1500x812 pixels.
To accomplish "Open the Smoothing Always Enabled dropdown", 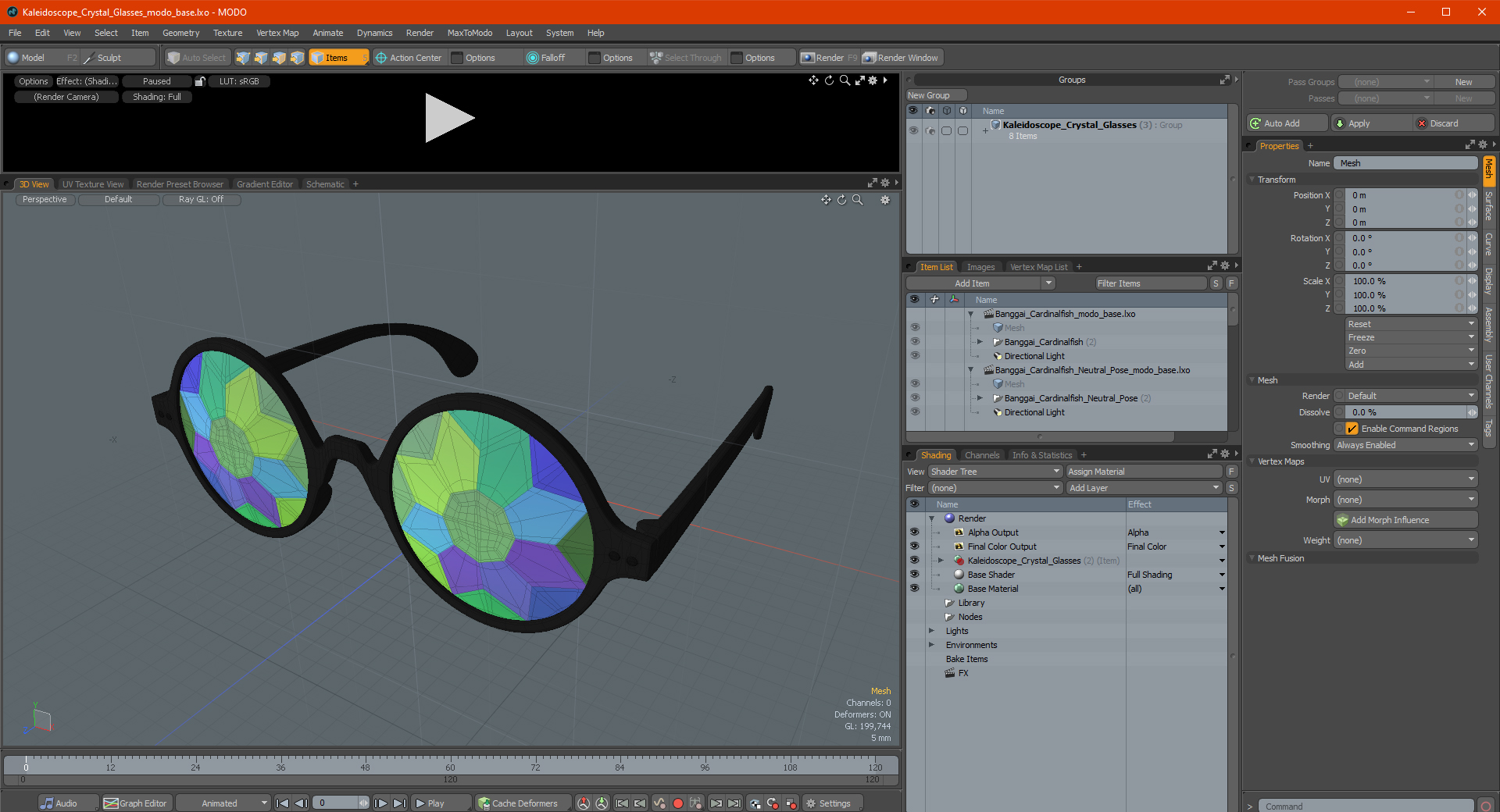I will [1405, 445].
